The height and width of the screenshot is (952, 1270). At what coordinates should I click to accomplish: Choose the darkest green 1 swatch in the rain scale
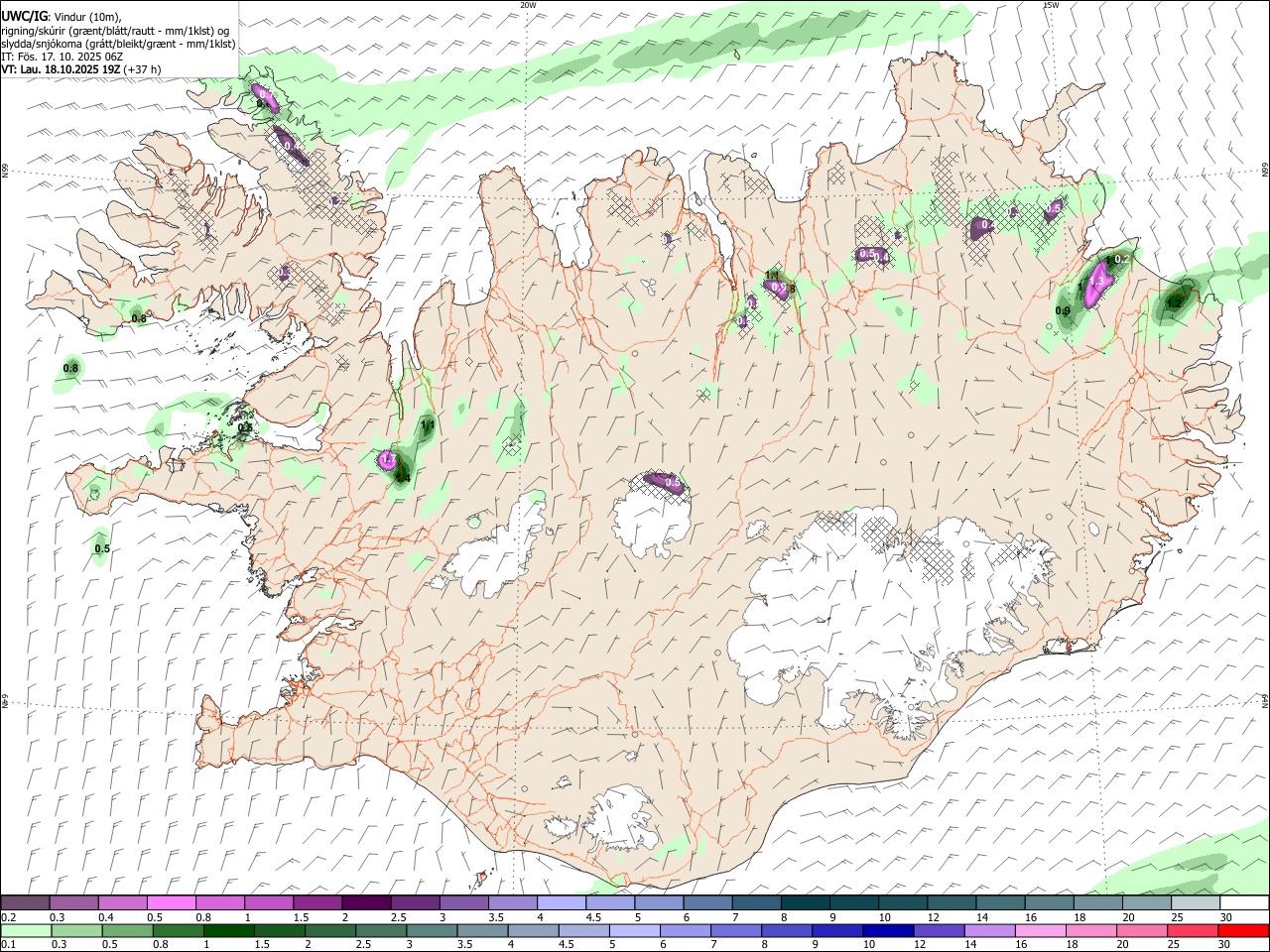pos(230,931)
